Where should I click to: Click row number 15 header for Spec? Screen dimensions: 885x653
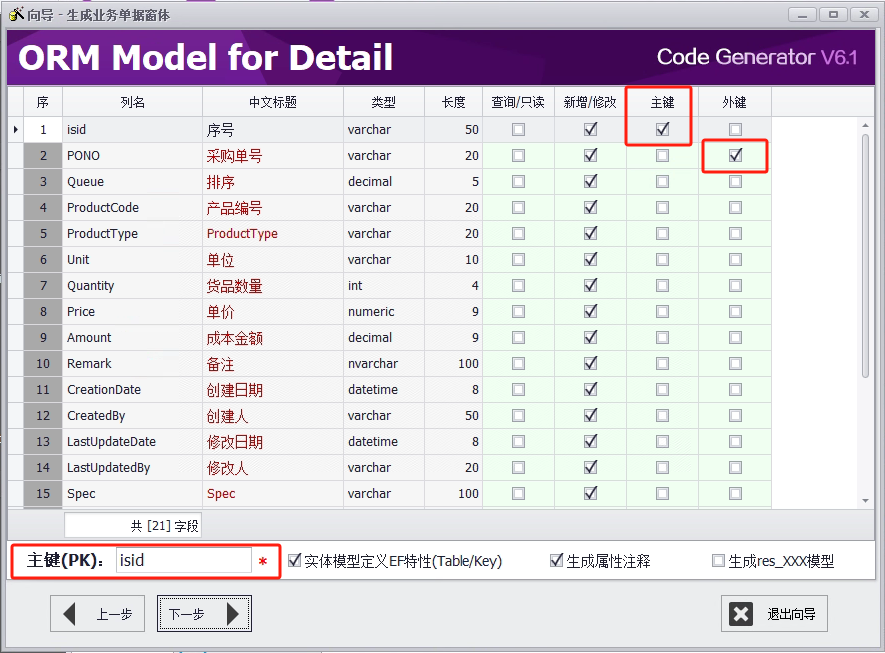[x=43, y=493]
